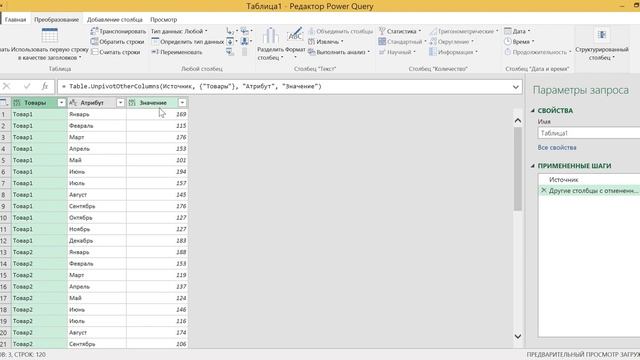The height and width of the screenshot is (360, 640).
Task: Select the Атрибут column header
Action: 97,103
